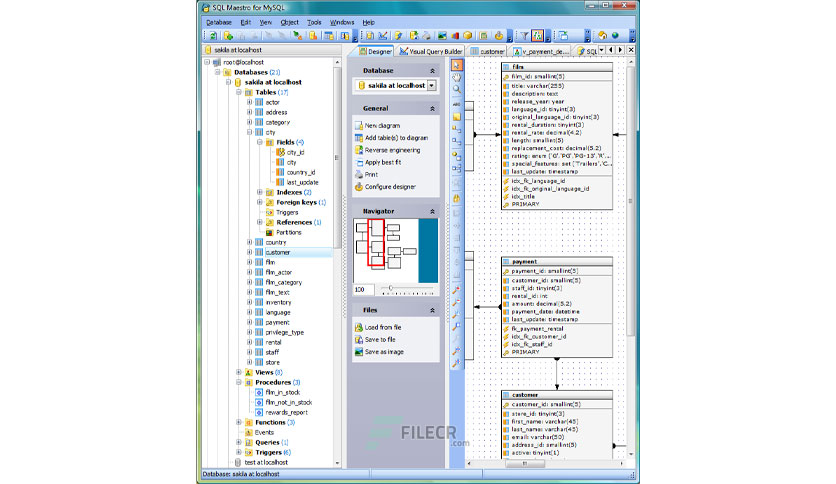Open the sakila at localhost database dropdown
836x484 pixels.
pos(431,85)
